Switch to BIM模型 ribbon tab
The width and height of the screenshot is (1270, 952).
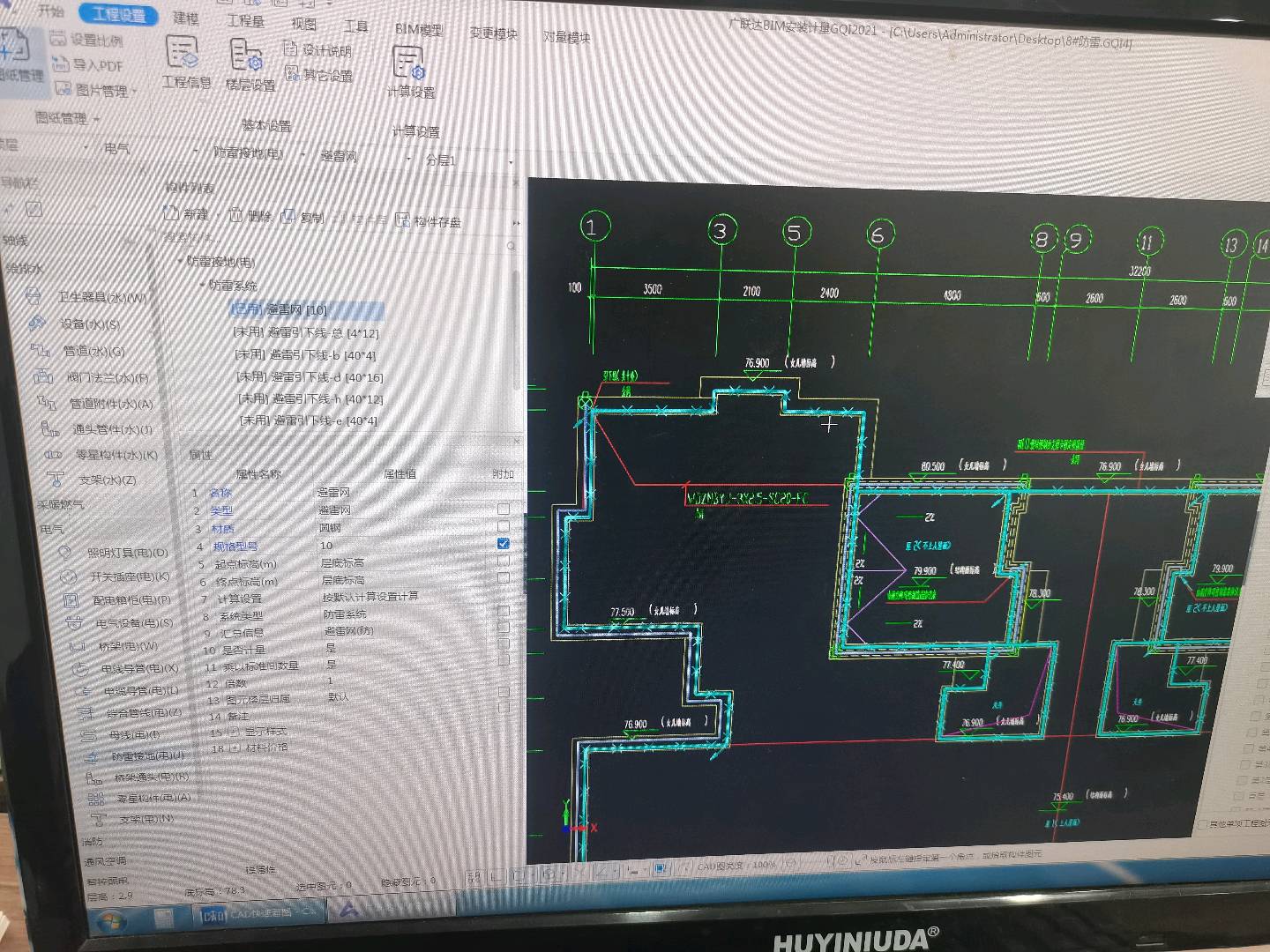click(419, 29)
